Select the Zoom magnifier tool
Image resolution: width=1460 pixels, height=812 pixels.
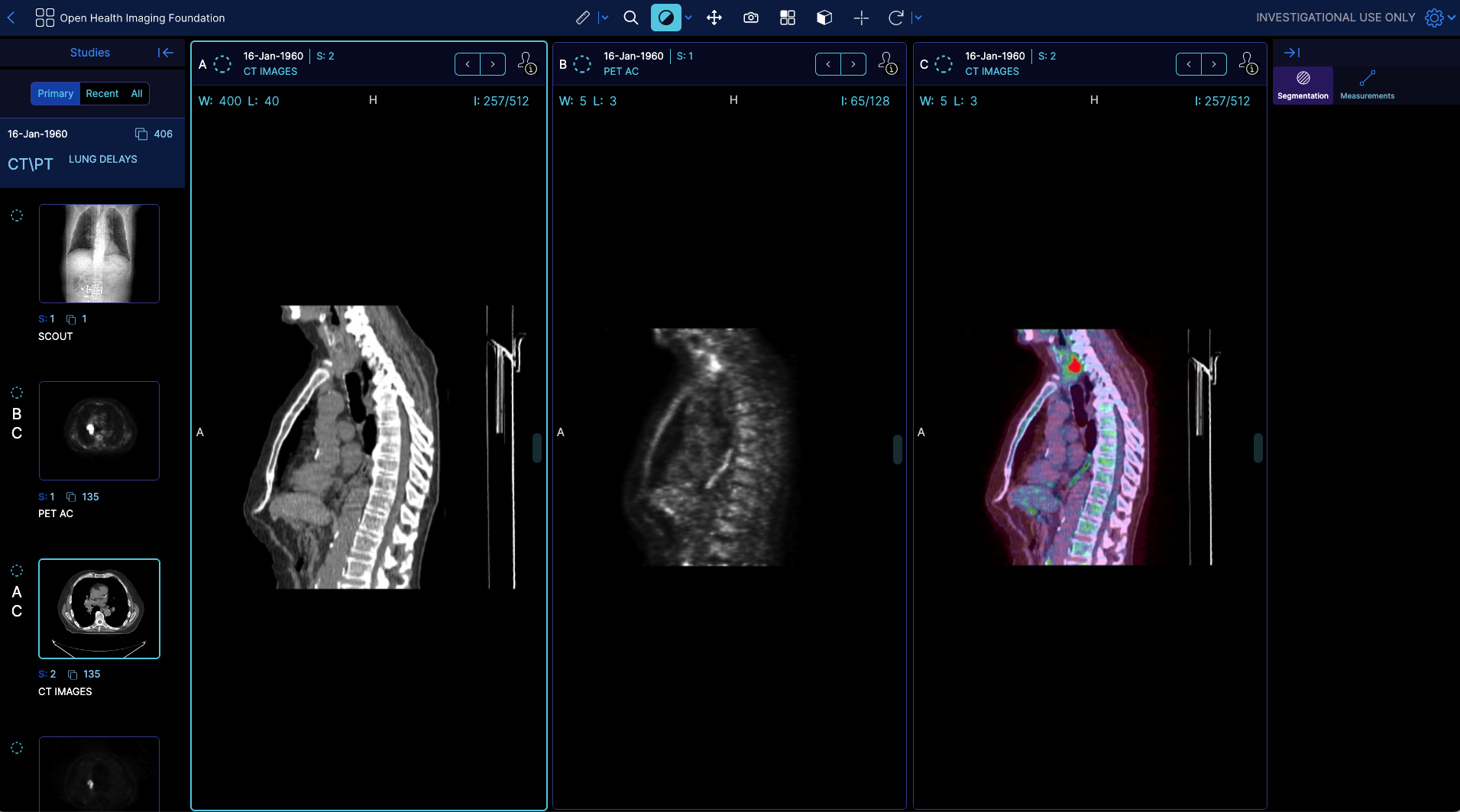click(x=630, y=18)
